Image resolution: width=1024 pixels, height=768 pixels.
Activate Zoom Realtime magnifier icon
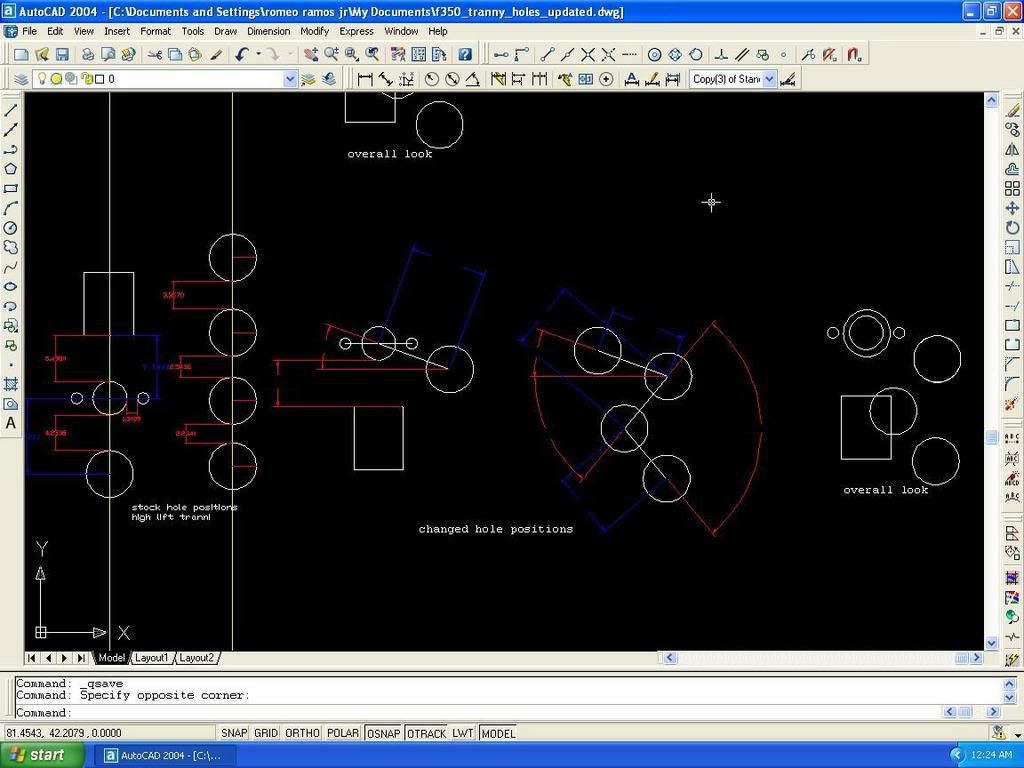coord(331,54)
